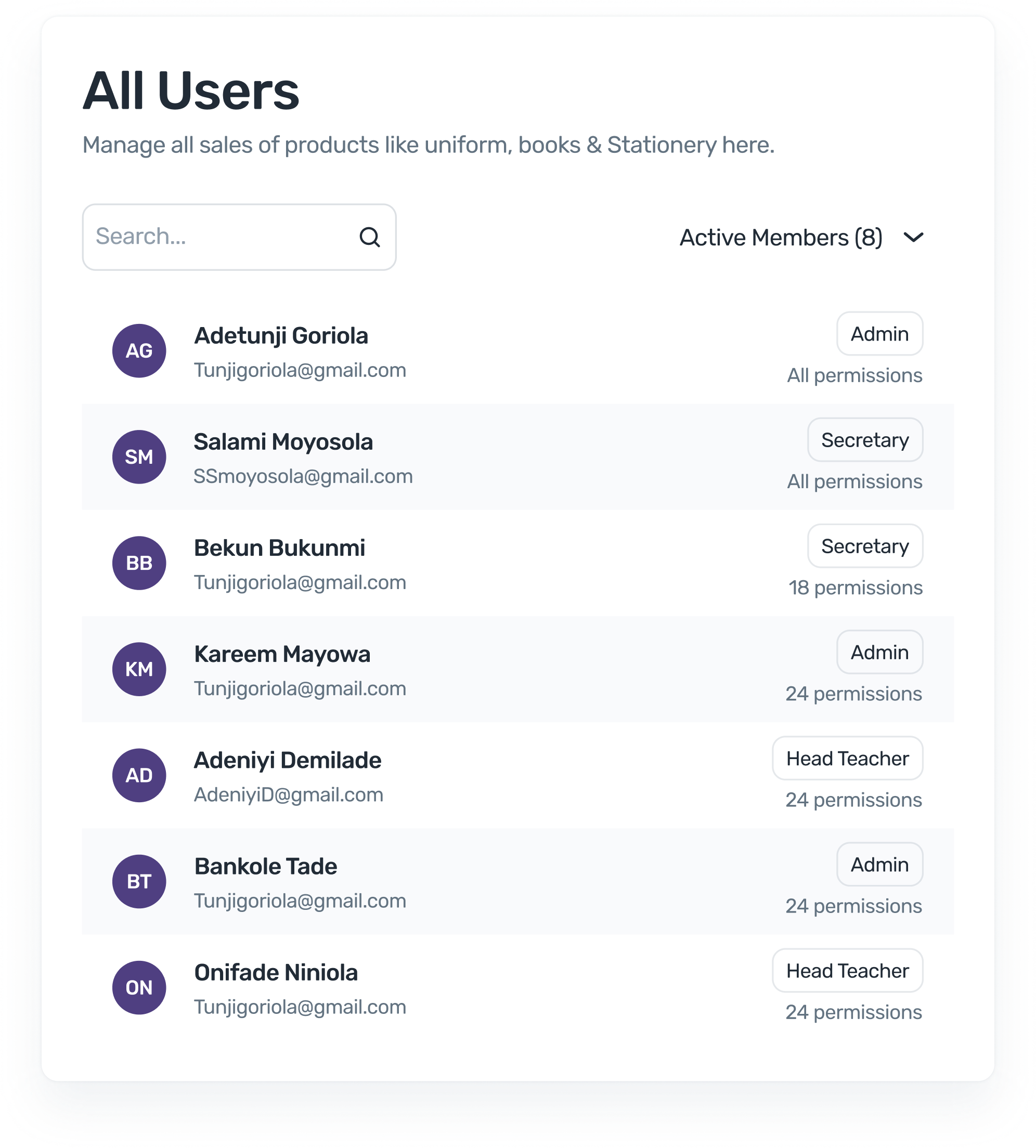Click the Admin badge for Adetunji Goriola
The image size is (1036, 1148).
879,333
